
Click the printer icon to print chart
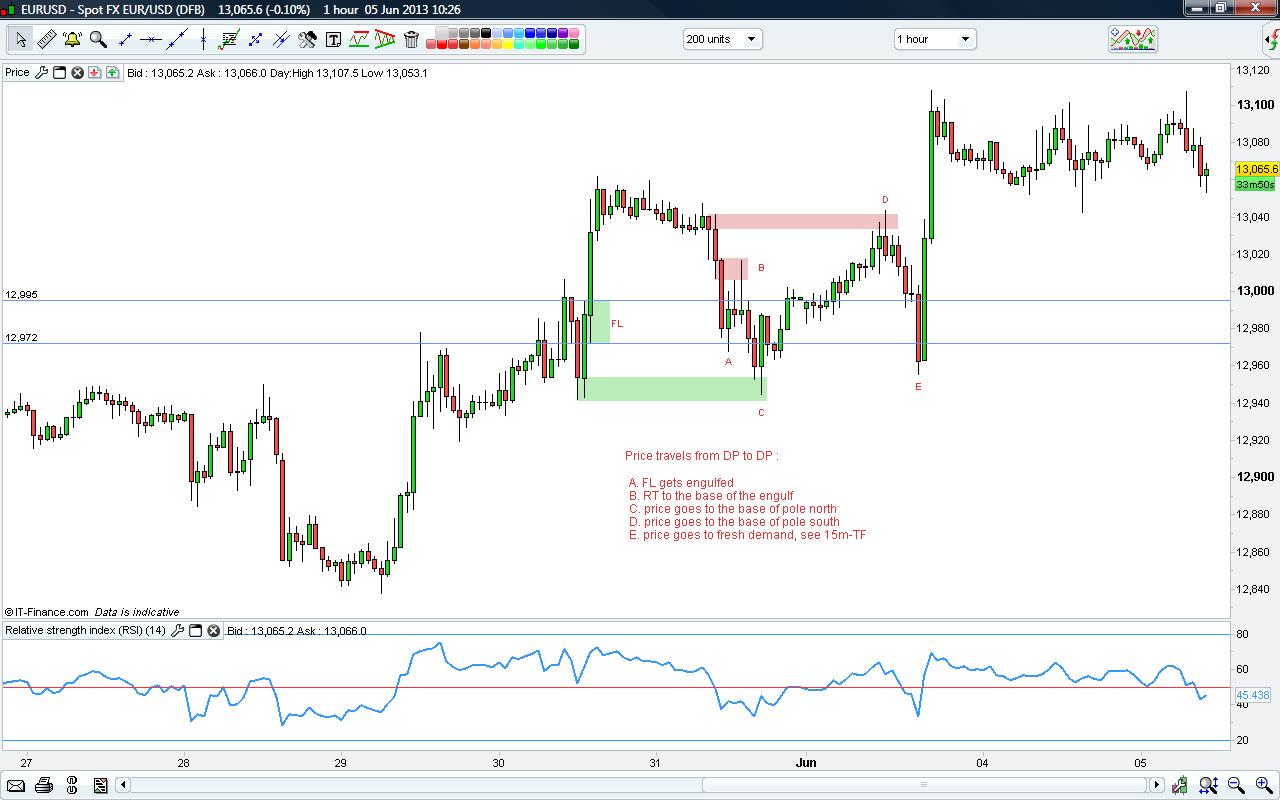tap(43, 785)
